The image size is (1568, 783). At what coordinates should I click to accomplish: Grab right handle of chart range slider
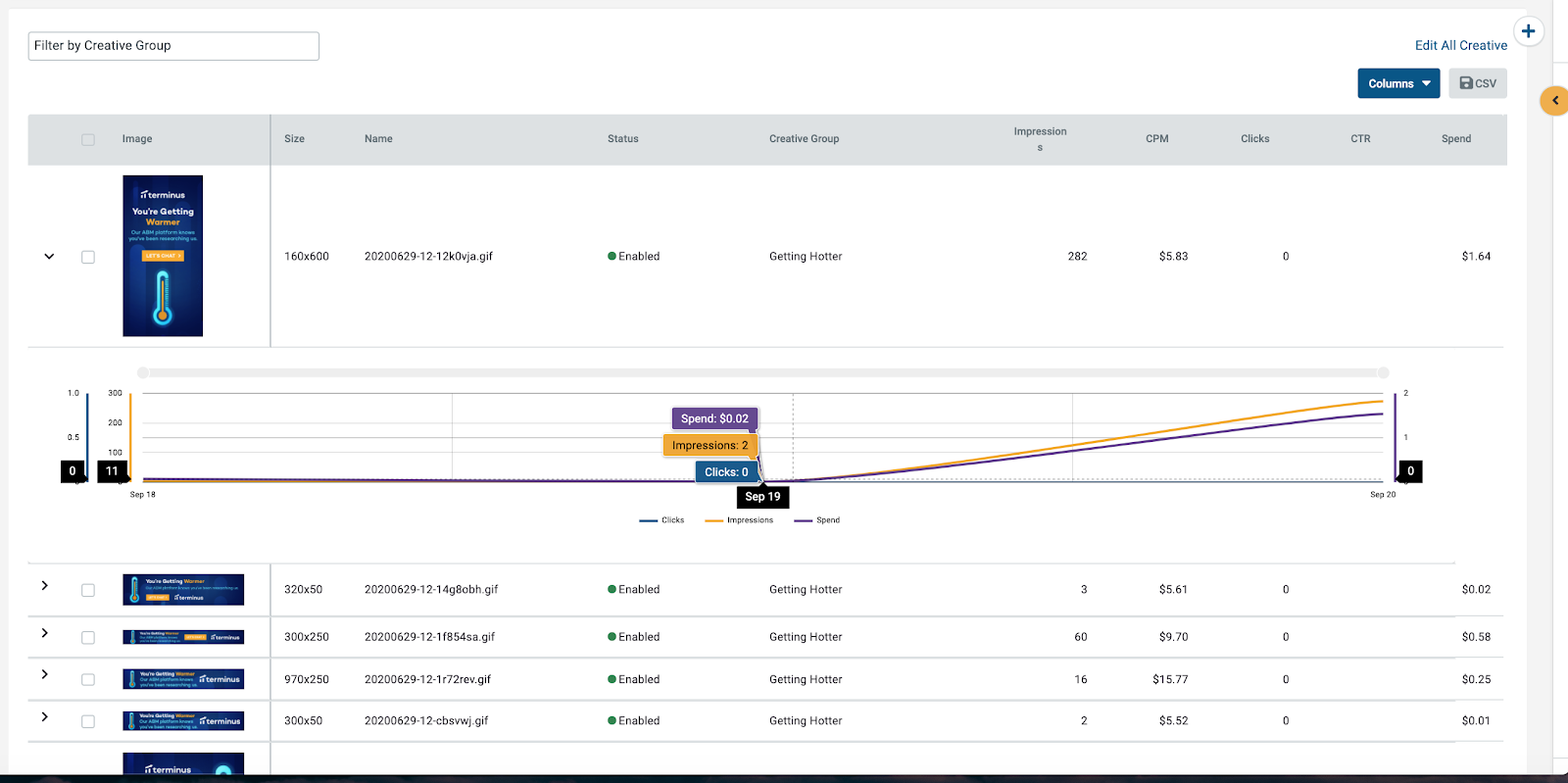click(1384, 372)
